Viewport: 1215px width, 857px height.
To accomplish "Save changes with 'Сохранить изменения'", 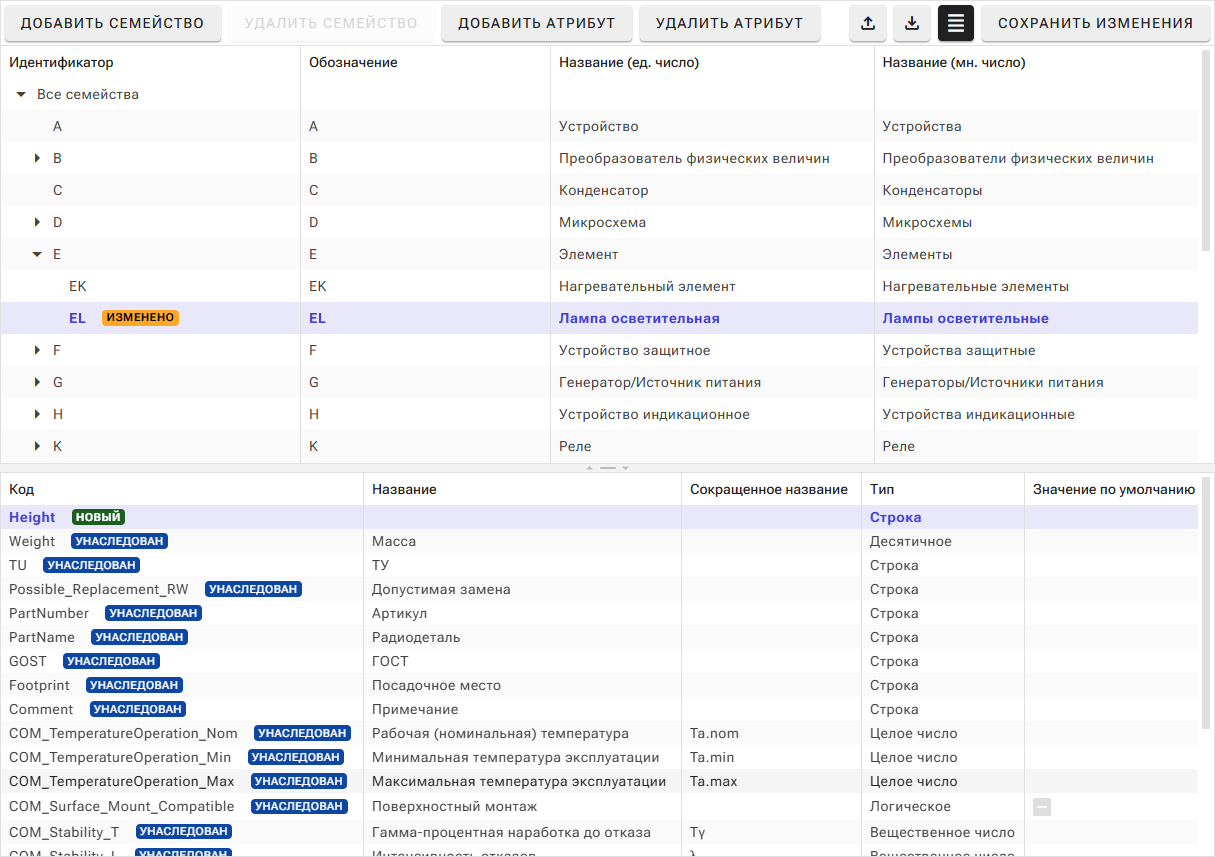I will pos(1095,23).
